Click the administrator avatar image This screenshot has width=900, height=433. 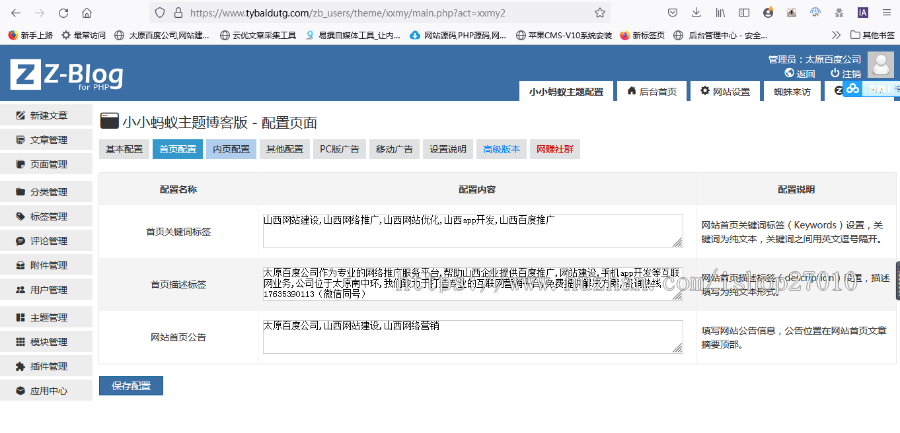pyautogui.click(x=880, y=64)
